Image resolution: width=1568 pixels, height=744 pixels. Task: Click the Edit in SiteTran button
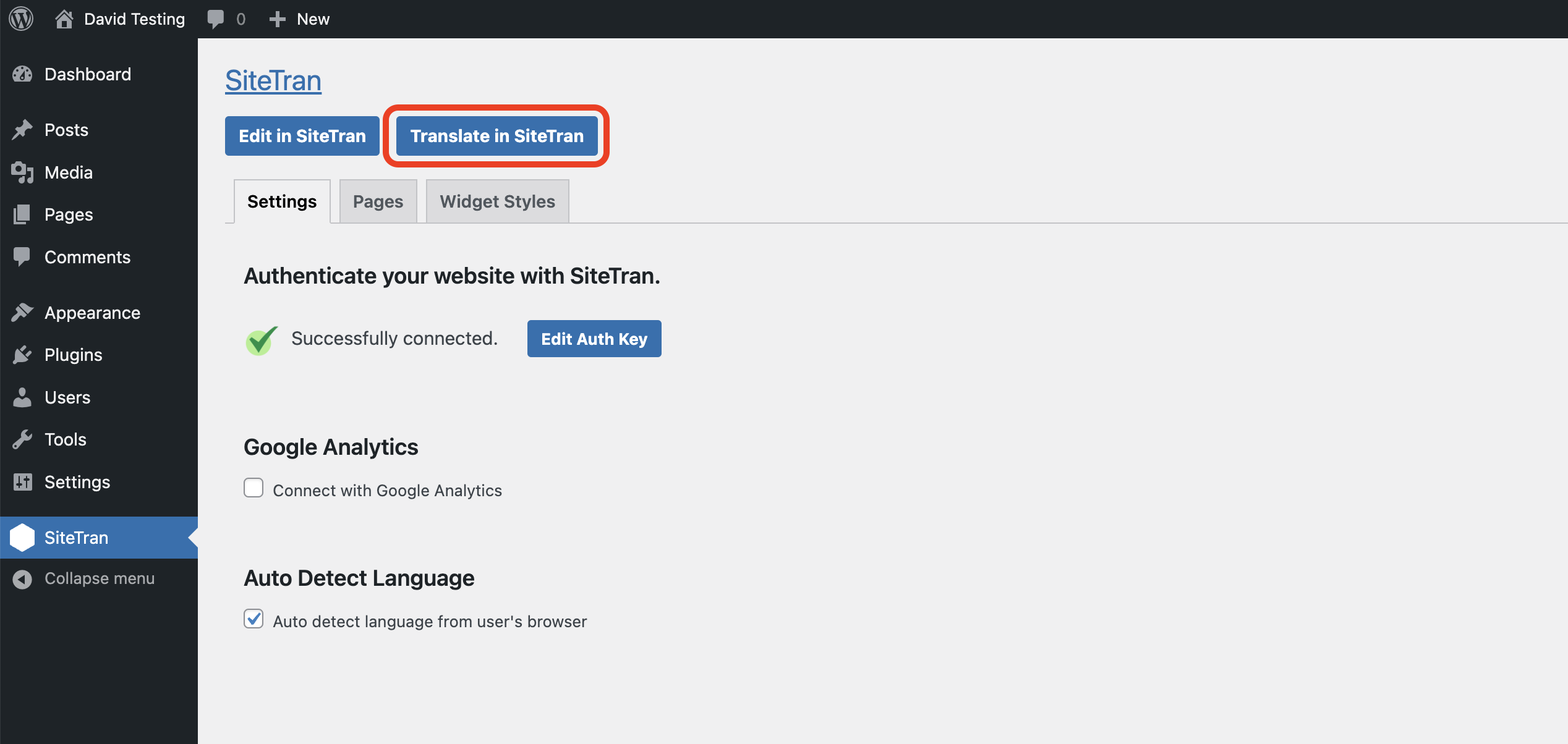point(302,136)
